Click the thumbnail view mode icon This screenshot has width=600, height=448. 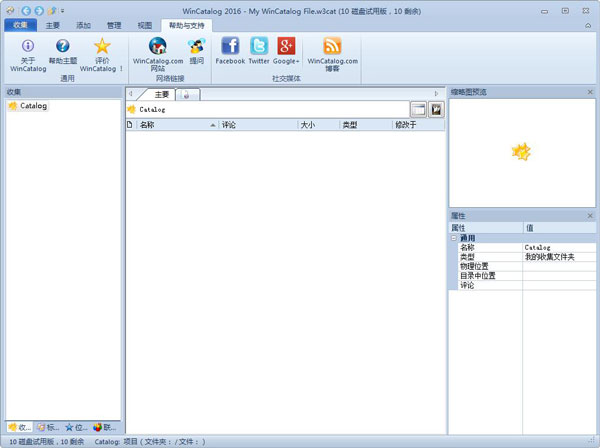coord(436,109)
